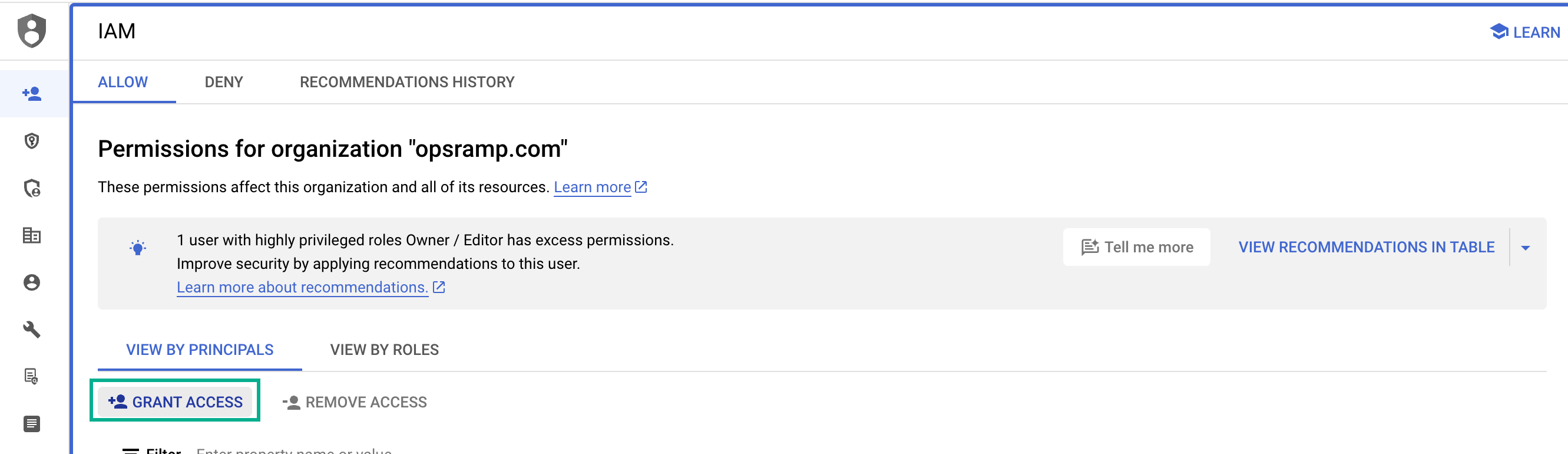This screenshot has width=1568, height=454.
Task: Open the Audit Logs sidebar icon
Action: click(32, 376)
